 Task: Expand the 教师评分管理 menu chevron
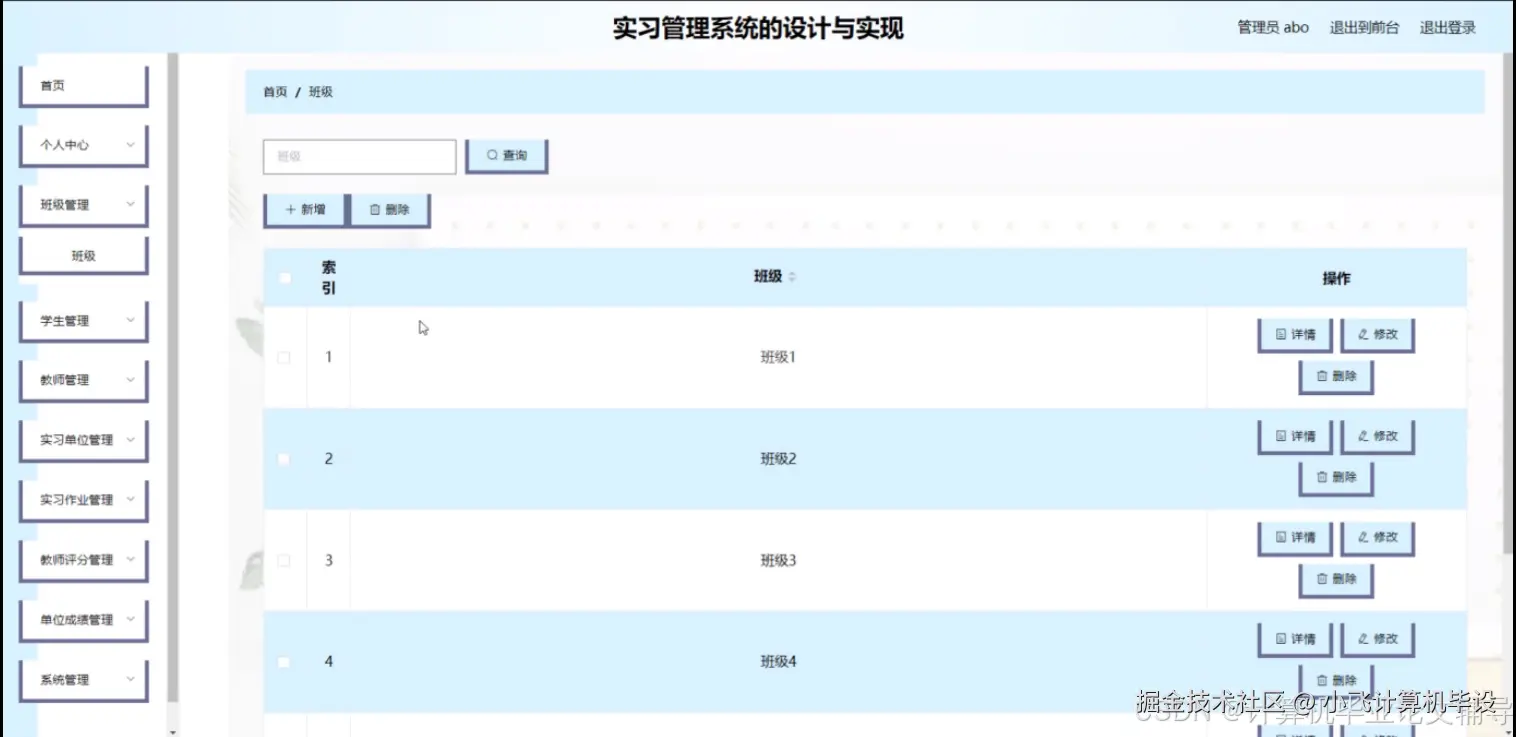[130, 560]
